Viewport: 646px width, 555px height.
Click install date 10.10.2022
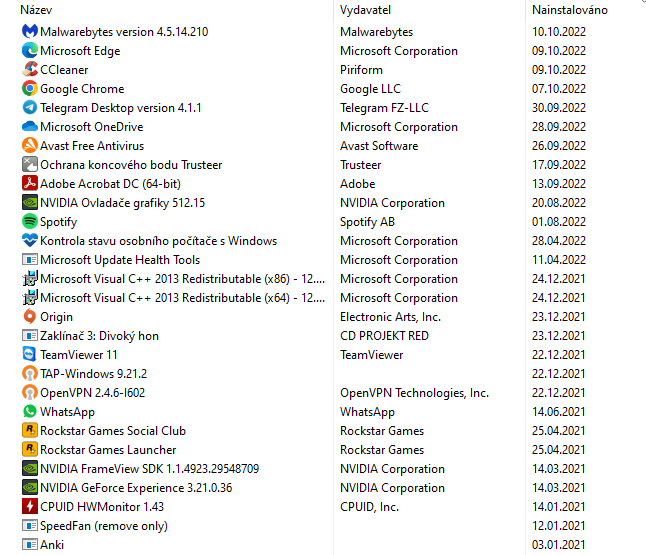point(559,32)
